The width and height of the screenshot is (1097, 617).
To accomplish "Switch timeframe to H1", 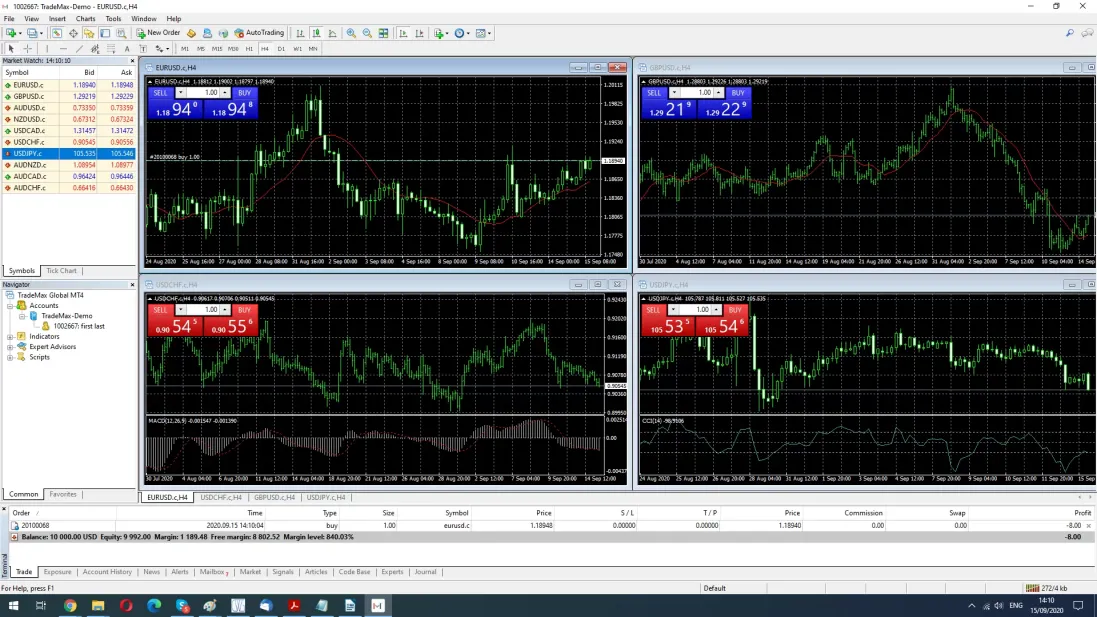I will click(249, 49).
